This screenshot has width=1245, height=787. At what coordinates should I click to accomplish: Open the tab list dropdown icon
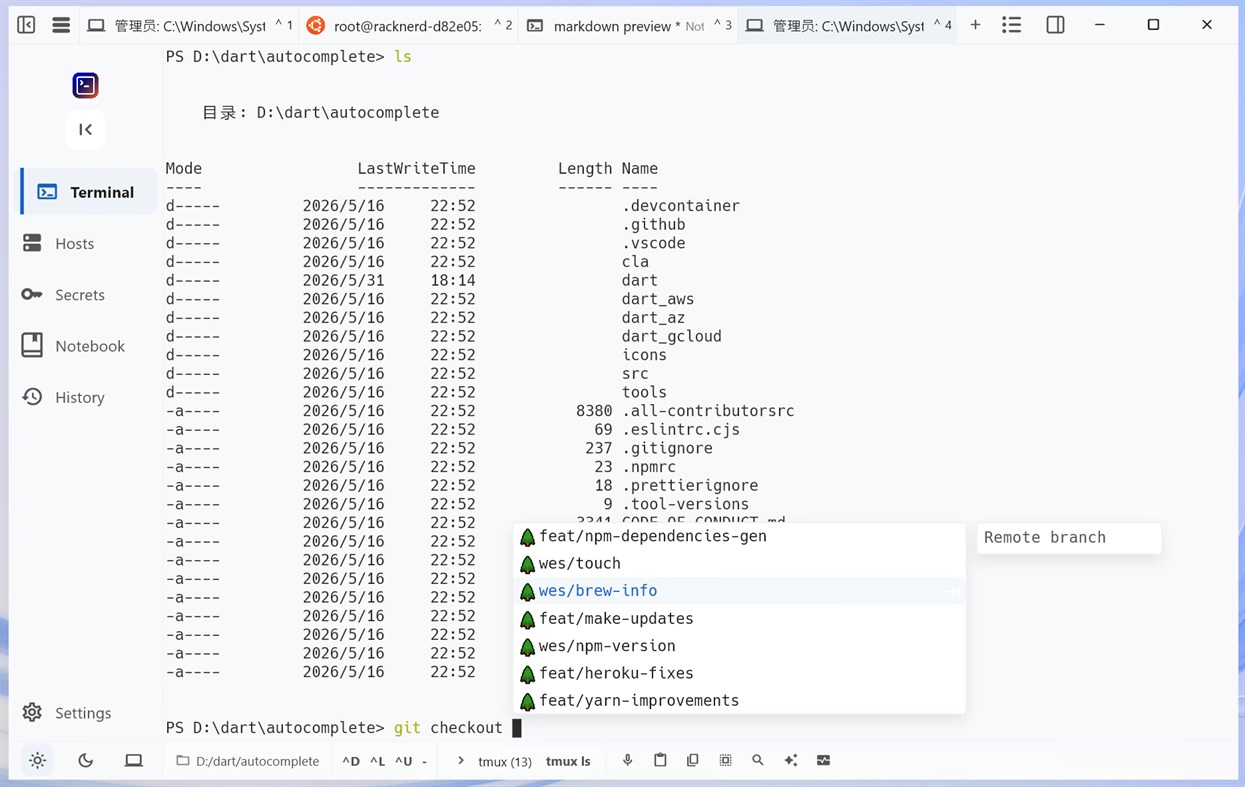(x=1012, y=25)
